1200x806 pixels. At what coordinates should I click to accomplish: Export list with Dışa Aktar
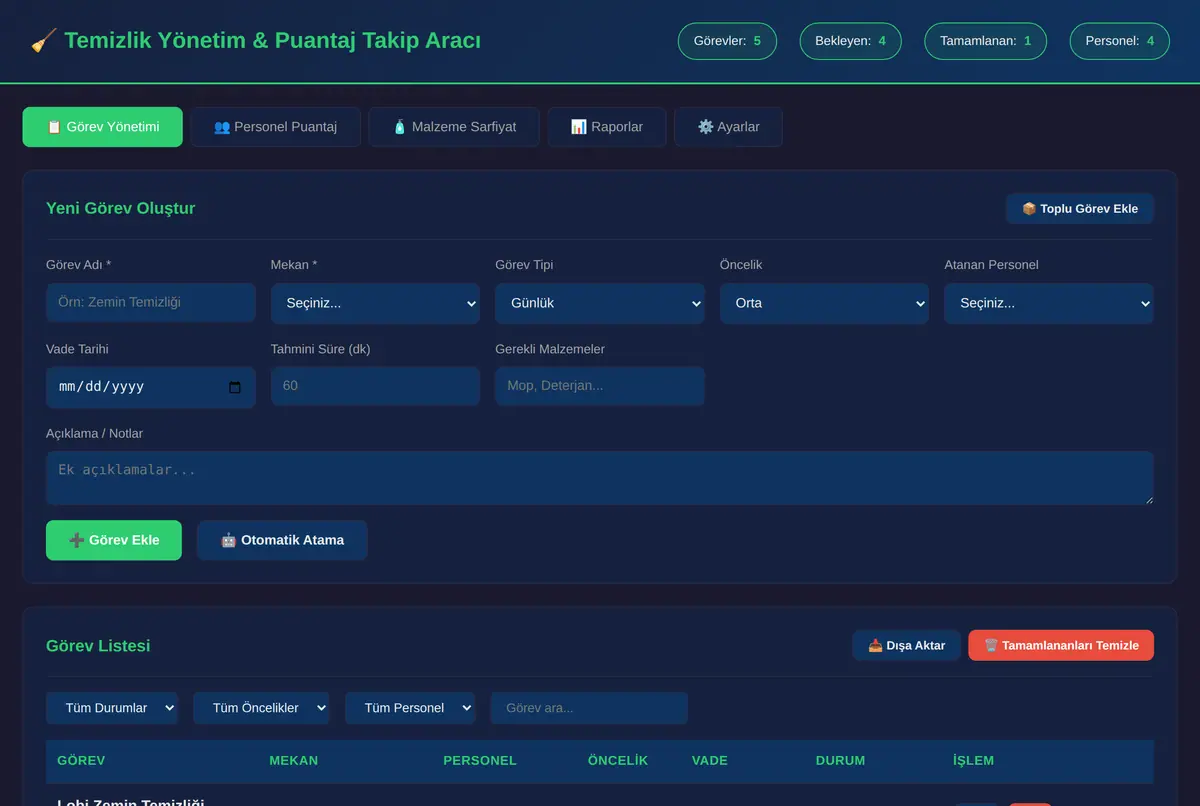coord(906,645)
